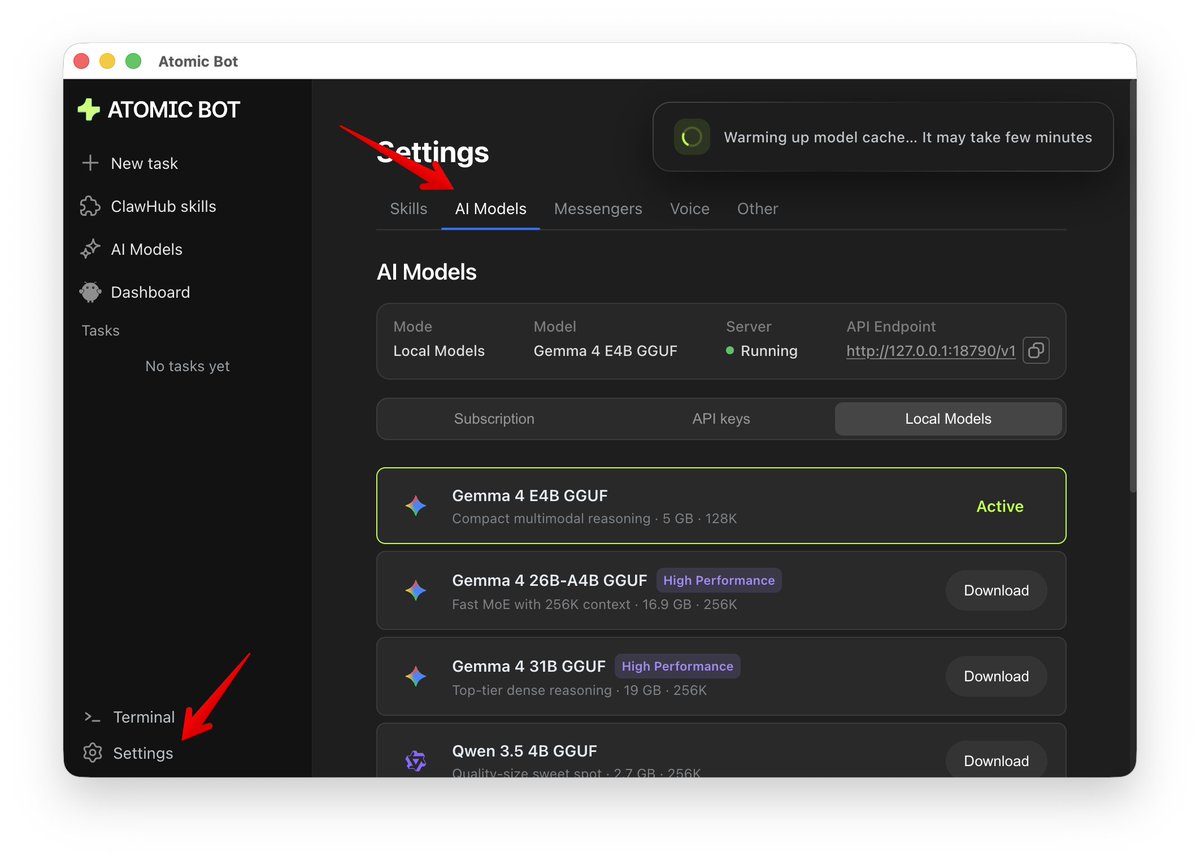The height and width of the screenshot is (861, 1200).
Task: Download Gemma 4 26B-A4B GGUF model
Action: pyautogui.click(x=996, y=591)
